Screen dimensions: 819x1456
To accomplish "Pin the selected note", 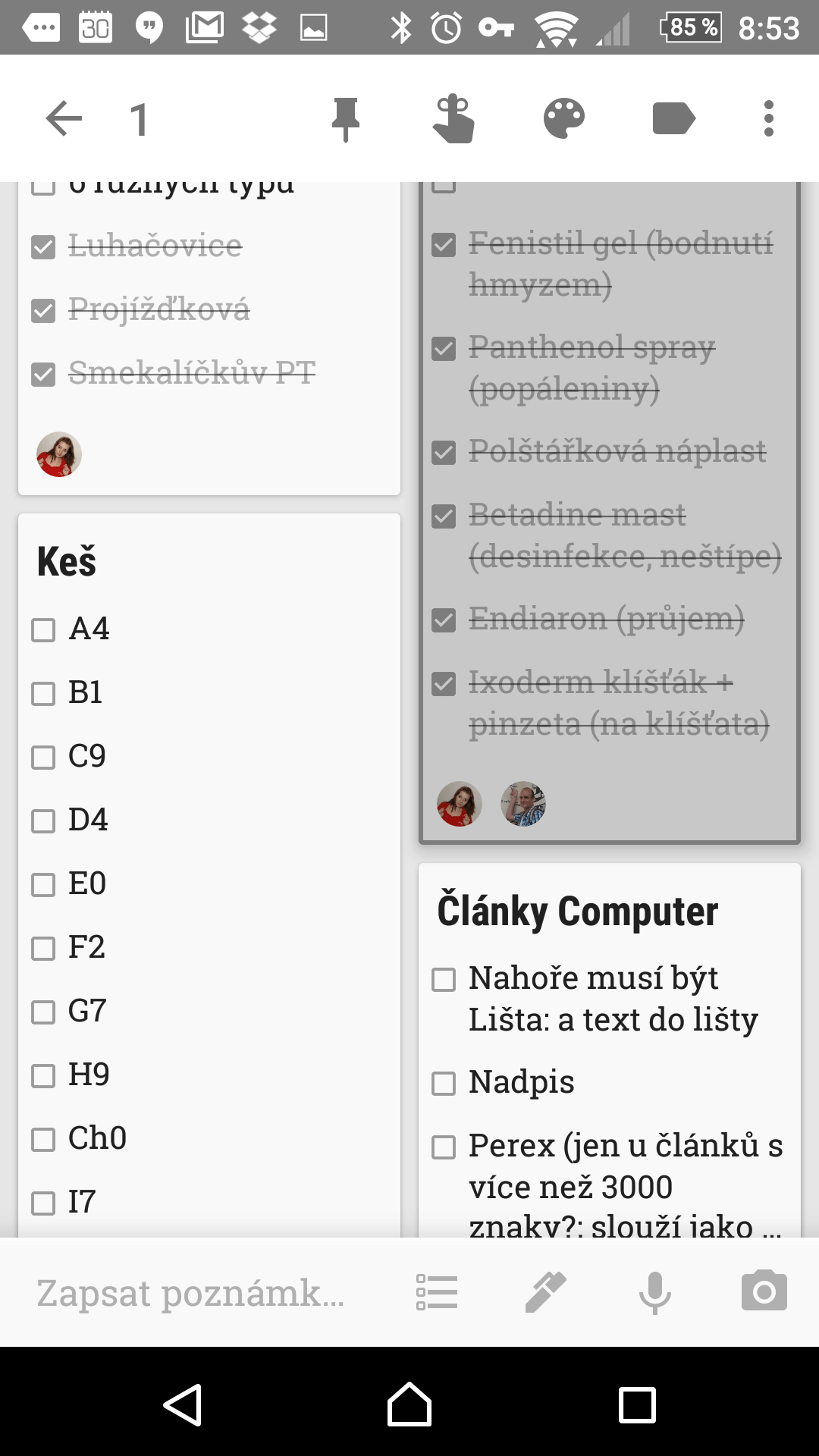I will point(346,119).
